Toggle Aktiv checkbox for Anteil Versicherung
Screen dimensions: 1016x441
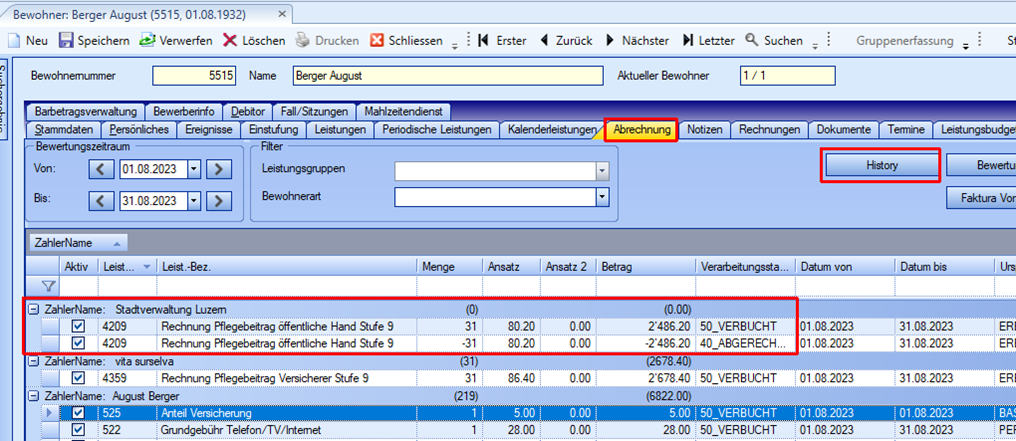click(78, 413)
